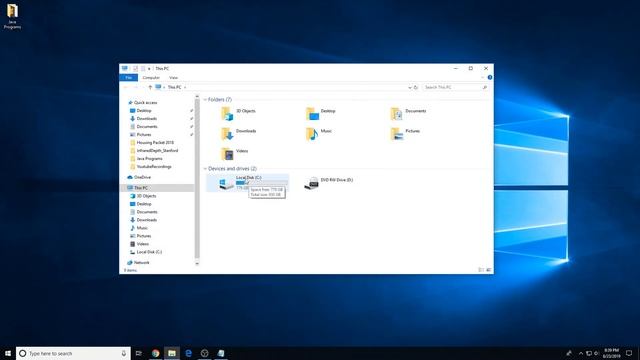Click the Refresh button in address bar
The image size is (640, 360).
[416, 87]
